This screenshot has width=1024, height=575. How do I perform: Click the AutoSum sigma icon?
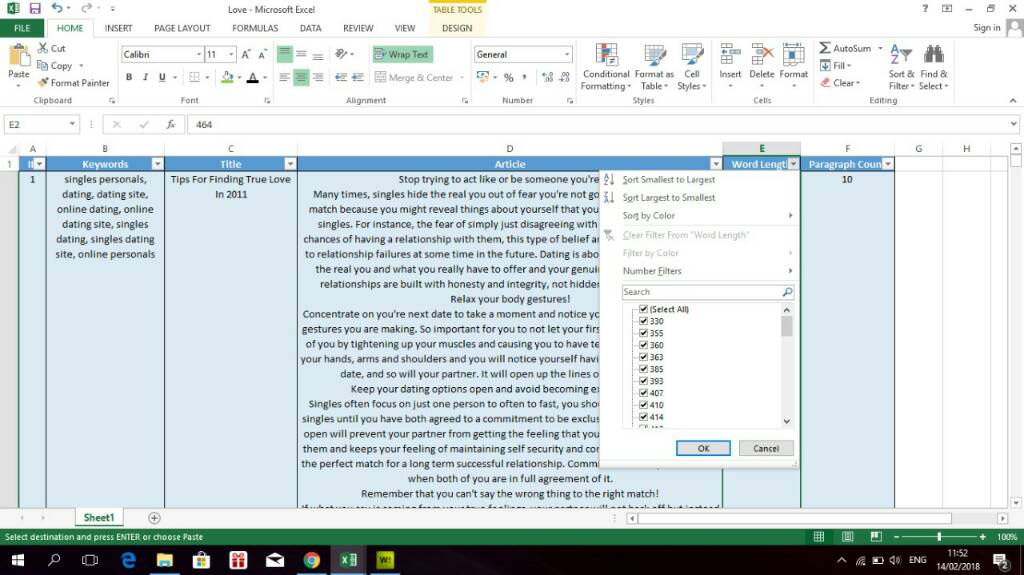[x=825, y=48]
